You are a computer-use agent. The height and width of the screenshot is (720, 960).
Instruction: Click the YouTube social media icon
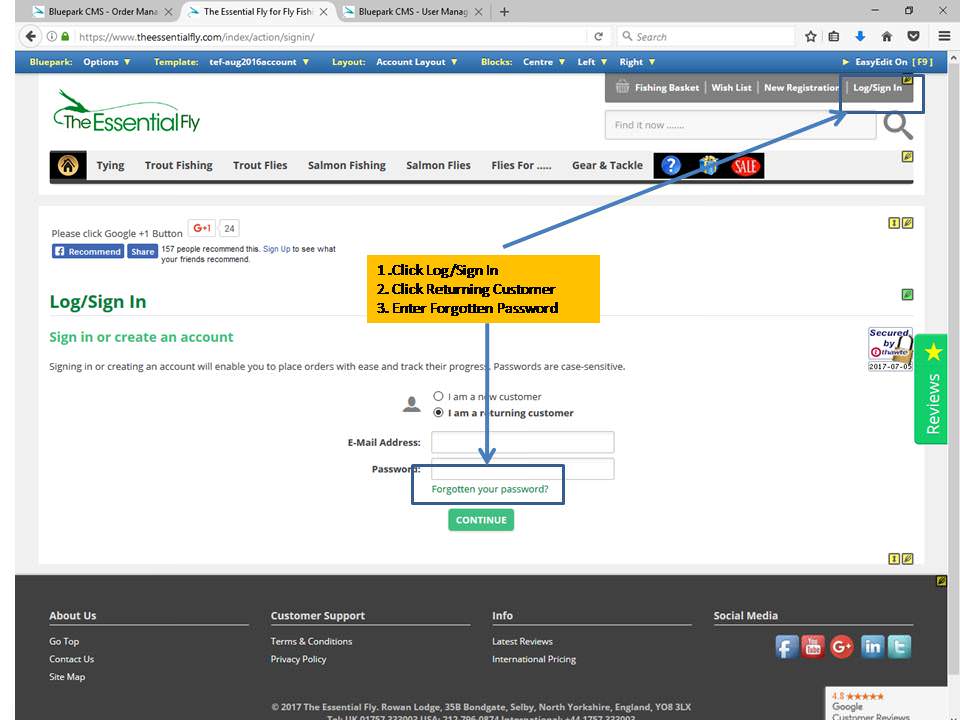[x=813, y=647]
